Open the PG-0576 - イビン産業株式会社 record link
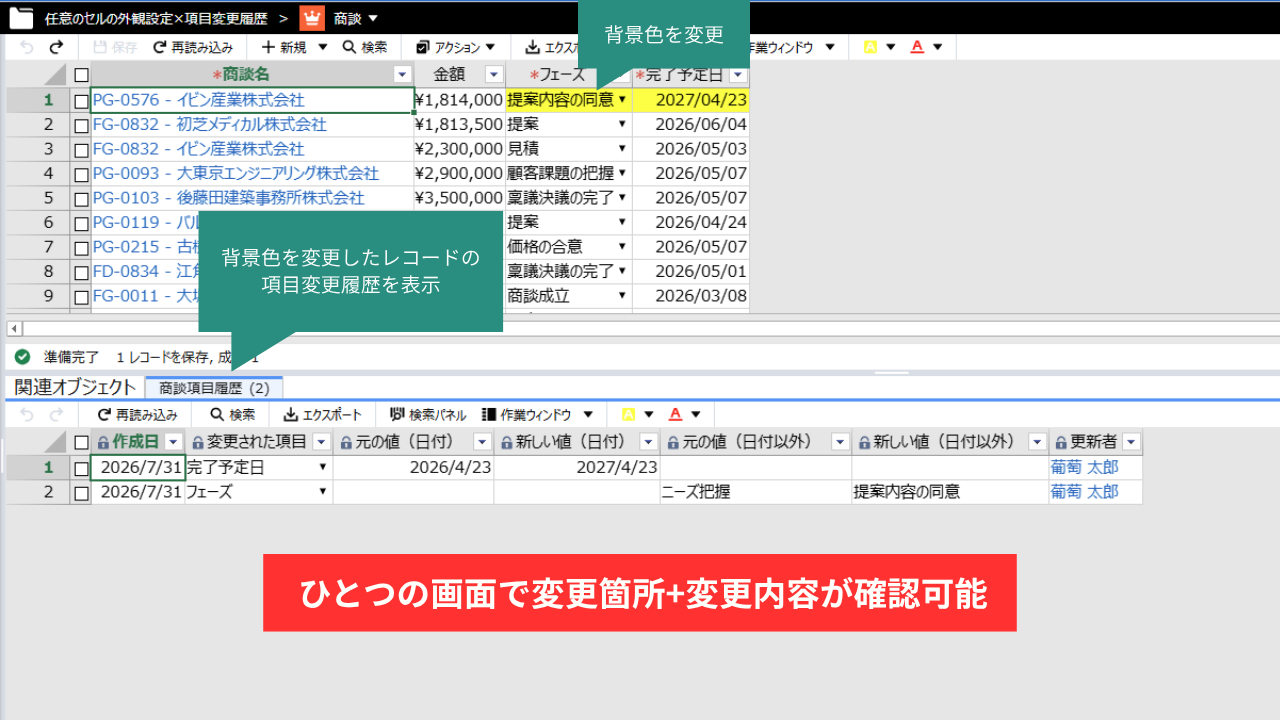1280x720 pixels. [198, 100]
